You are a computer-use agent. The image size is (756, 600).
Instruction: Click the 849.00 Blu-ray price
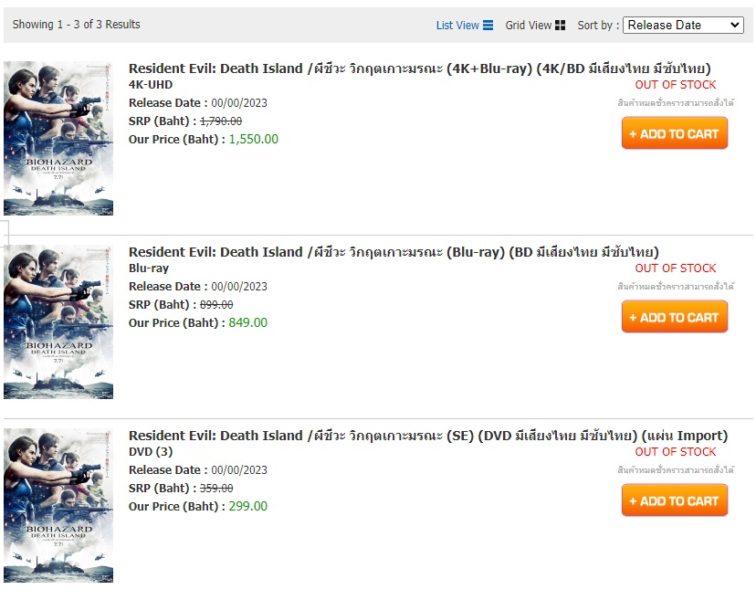point(248,323)
